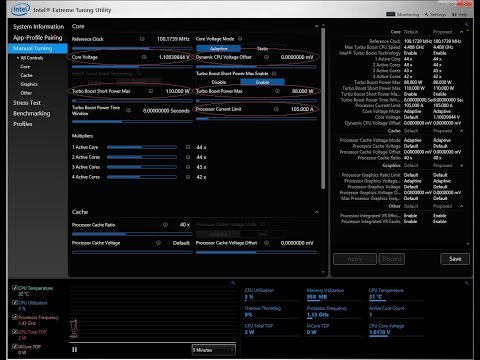Show info for Core Voltage Mode
Image resolution: width=480 pixels, height=360 pixels.
click(240, 39)
